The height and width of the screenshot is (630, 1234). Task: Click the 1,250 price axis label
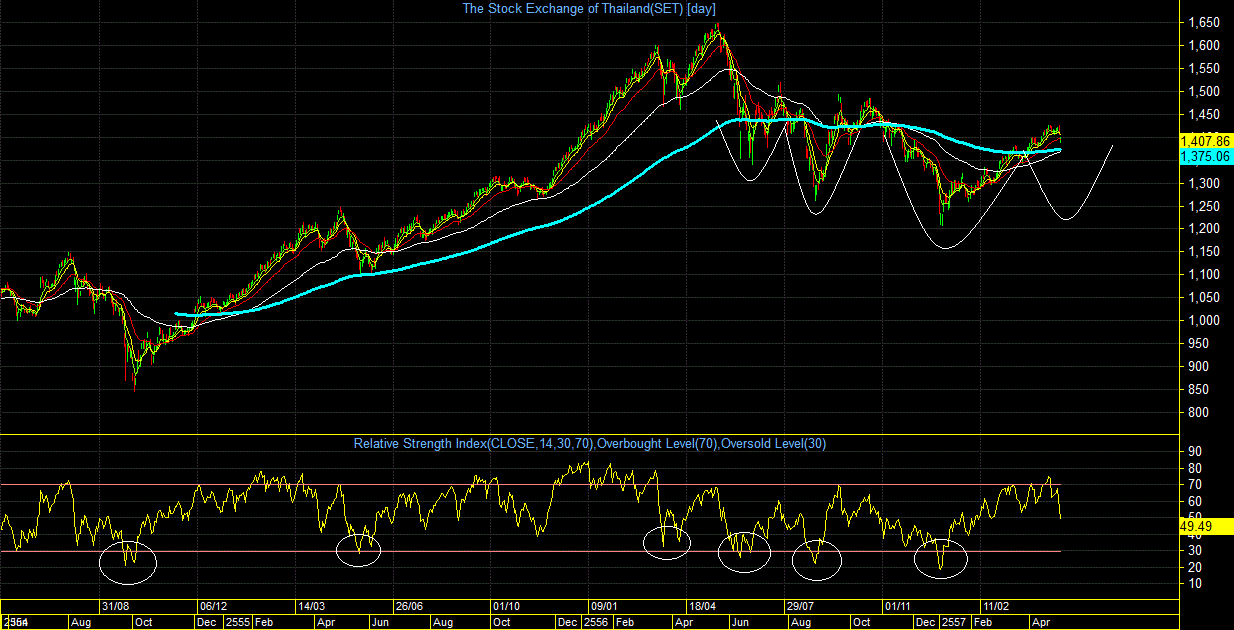1202,206
